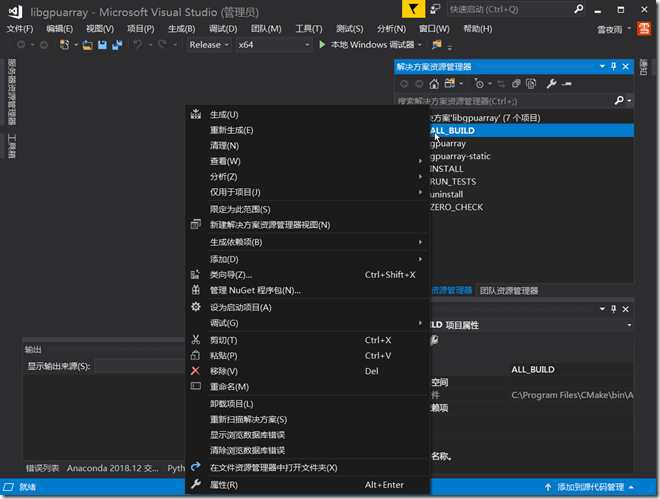The height and width of the screenshot is (499, 660).
Task: Click the search magnifier in Quick Launch
Action: (579, 9)
